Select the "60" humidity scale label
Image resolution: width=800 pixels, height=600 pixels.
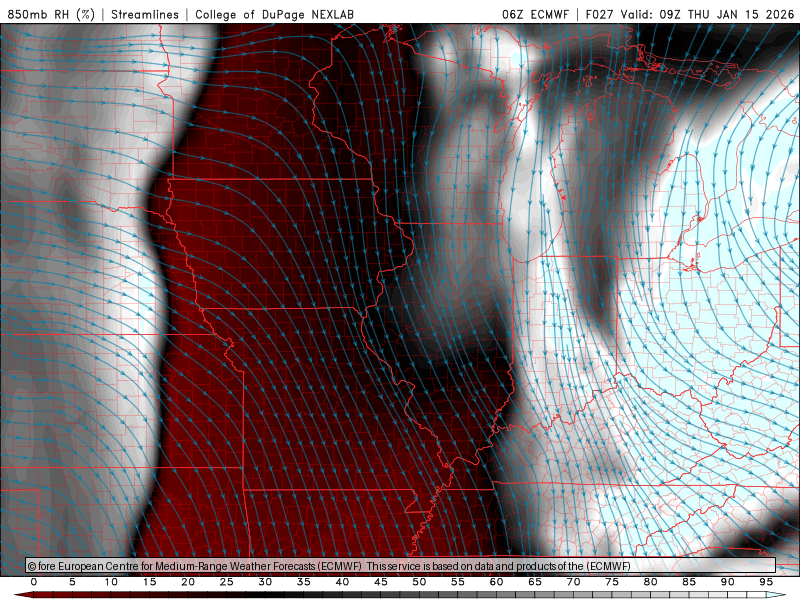tap(496, 582)
